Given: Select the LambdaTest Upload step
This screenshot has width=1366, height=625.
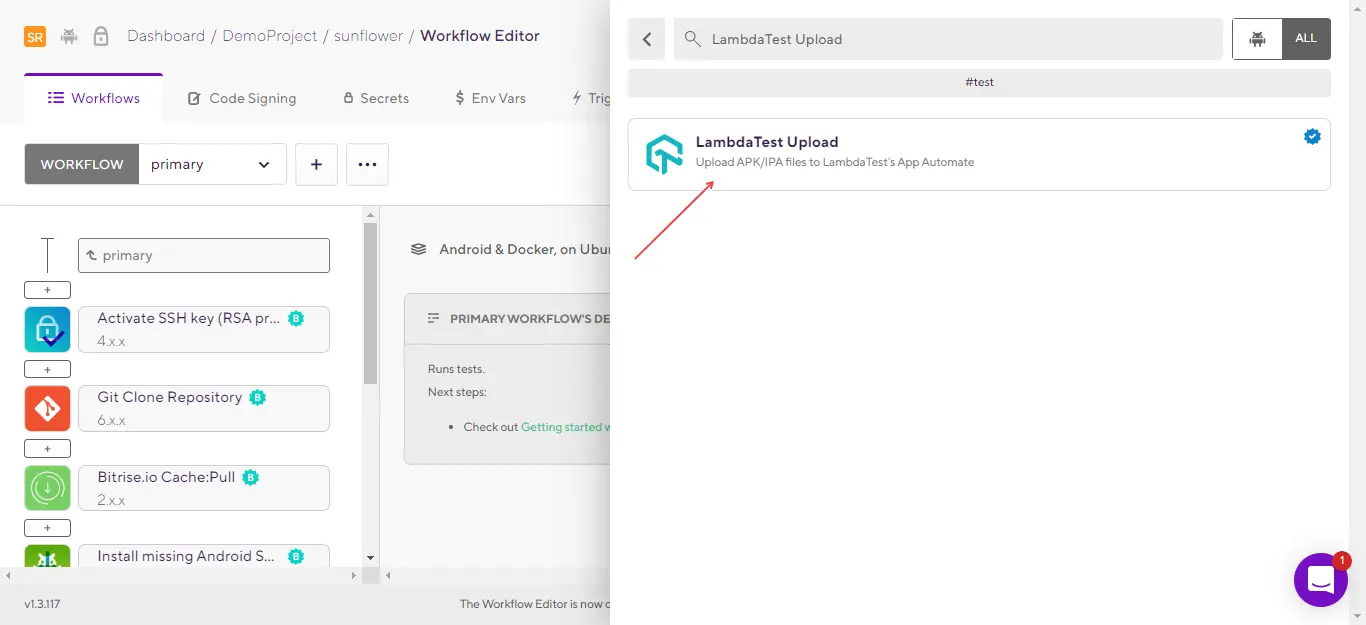Looking at the screenshot, I should 978,154.
